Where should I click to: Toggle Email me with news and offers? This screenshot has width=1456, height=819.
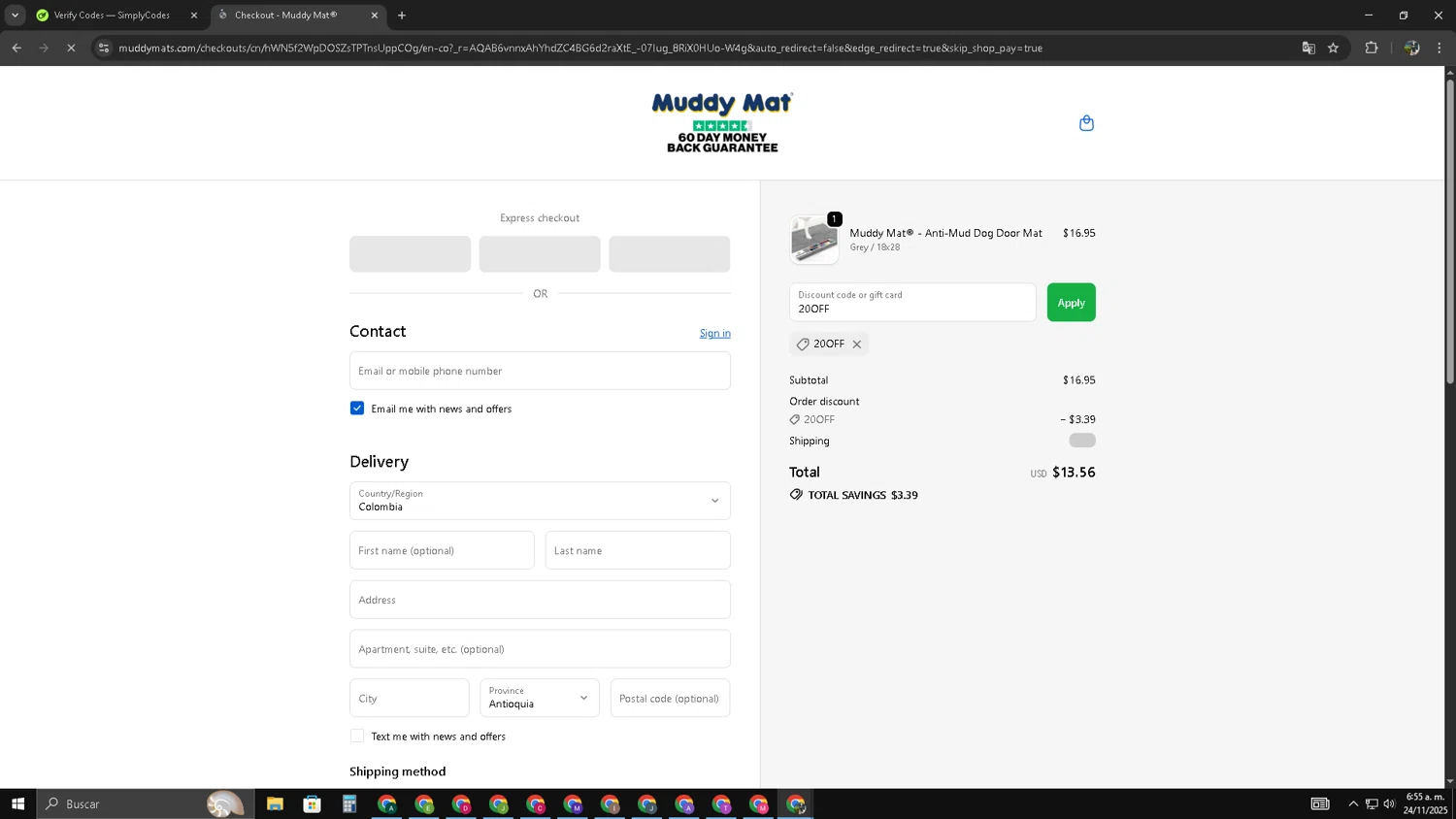click(x=357, y=409)
